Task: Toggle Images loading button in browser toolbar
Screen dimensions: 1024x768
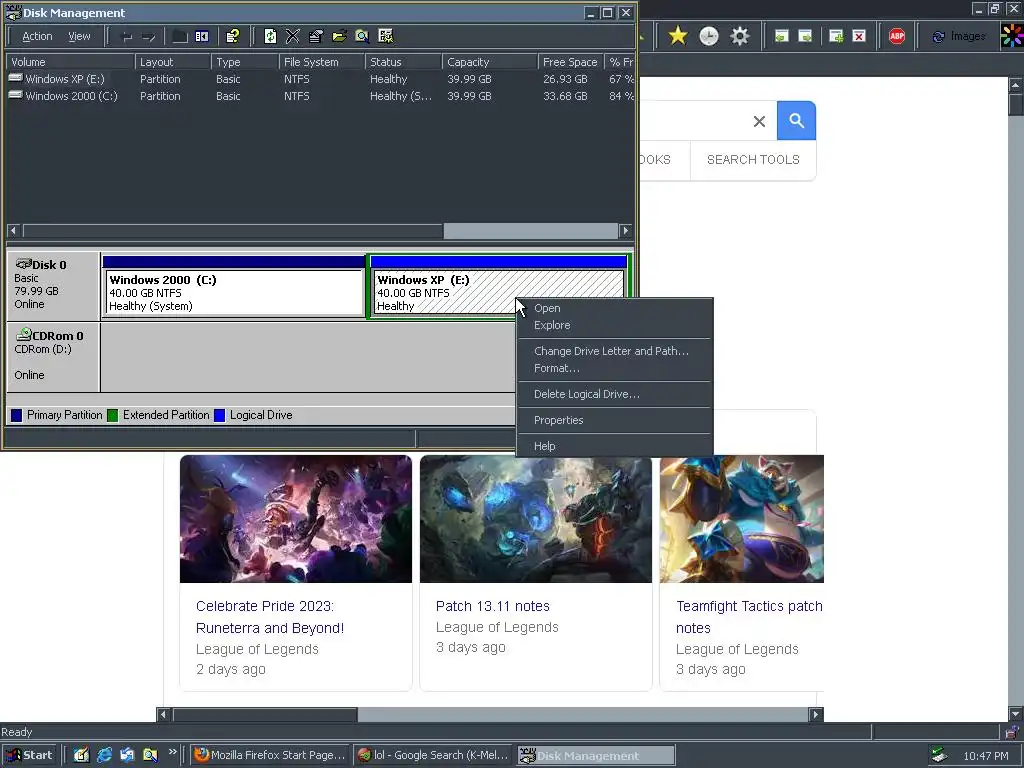Action: point(959,37)
